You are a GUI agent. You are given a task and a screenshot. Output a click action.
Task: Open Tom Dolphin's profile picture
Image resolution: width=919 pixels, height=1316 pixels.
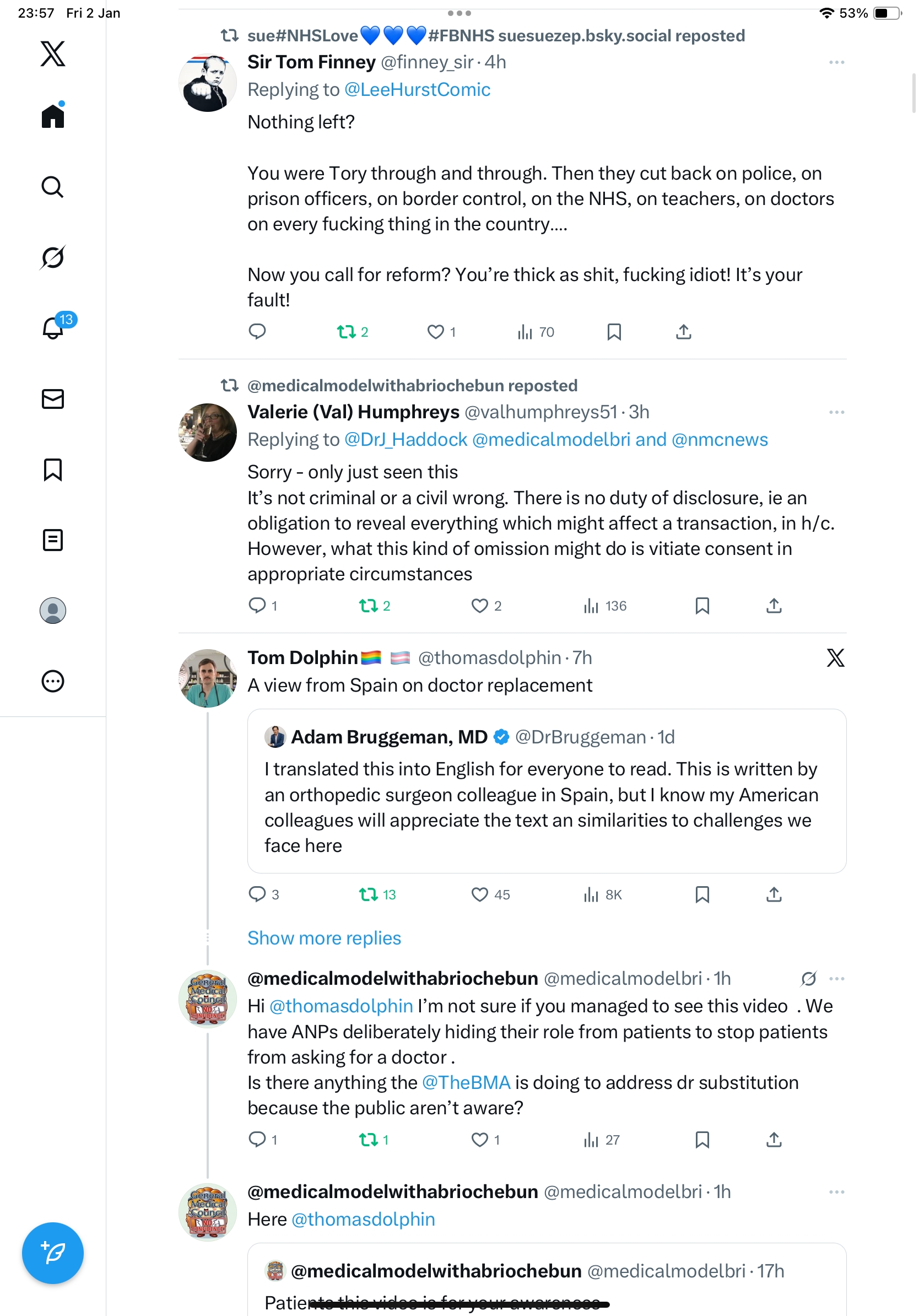click(x=207, y=678)
